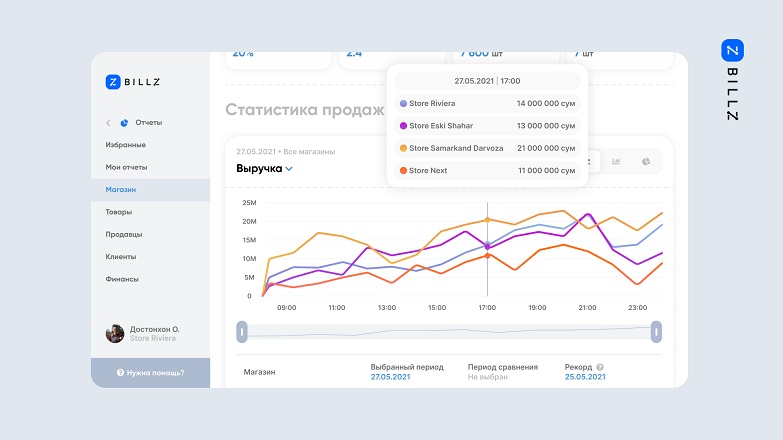The height and width of the screenshot is (440, 783).
Task: Click the BILLZ logo in the sidebar
Action: pos(132,83)
